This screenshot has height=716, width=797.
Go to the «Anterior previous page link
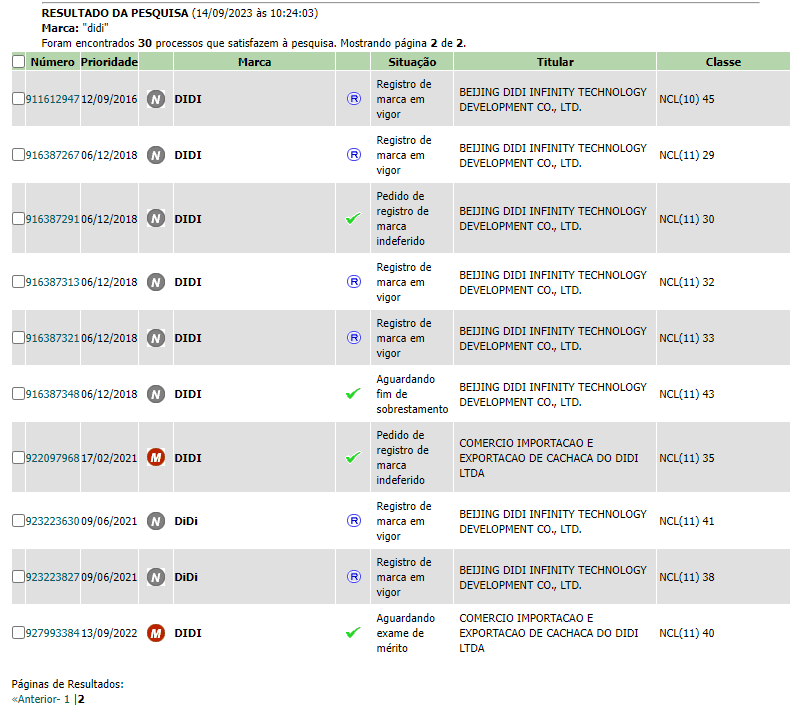tap(36, 699)
